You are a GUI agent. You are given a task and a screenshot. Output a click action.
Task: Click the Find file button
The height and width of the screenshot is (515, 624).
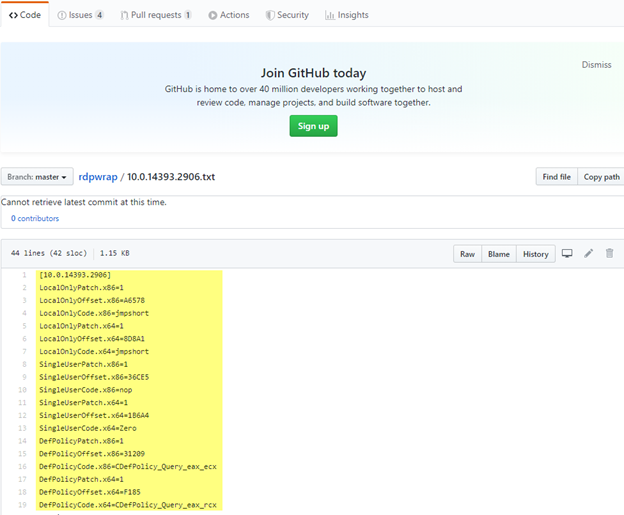pos(556,177)
